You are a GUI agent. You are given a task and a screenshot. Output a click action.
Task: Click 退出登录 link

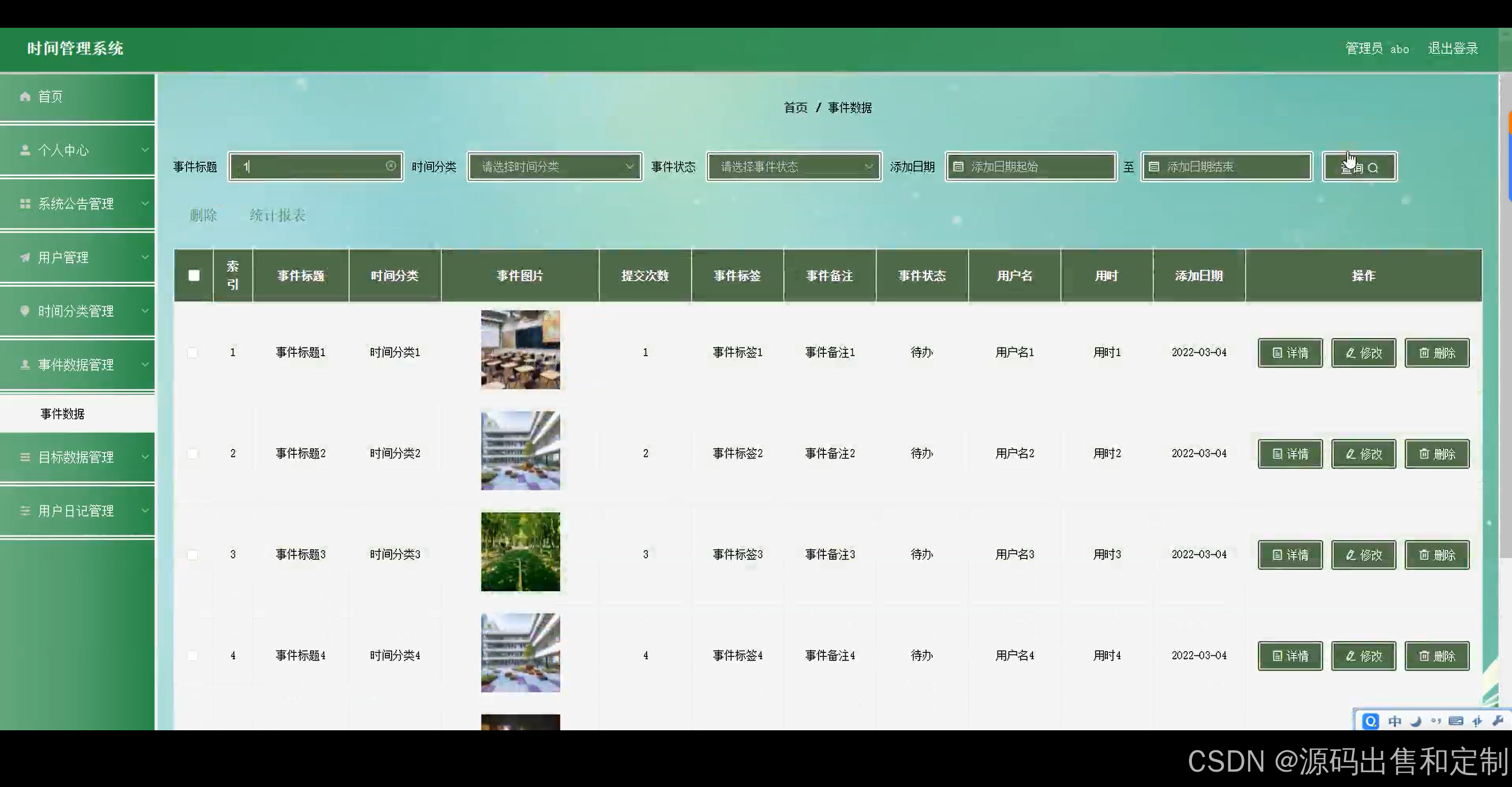coord(1452,48)
